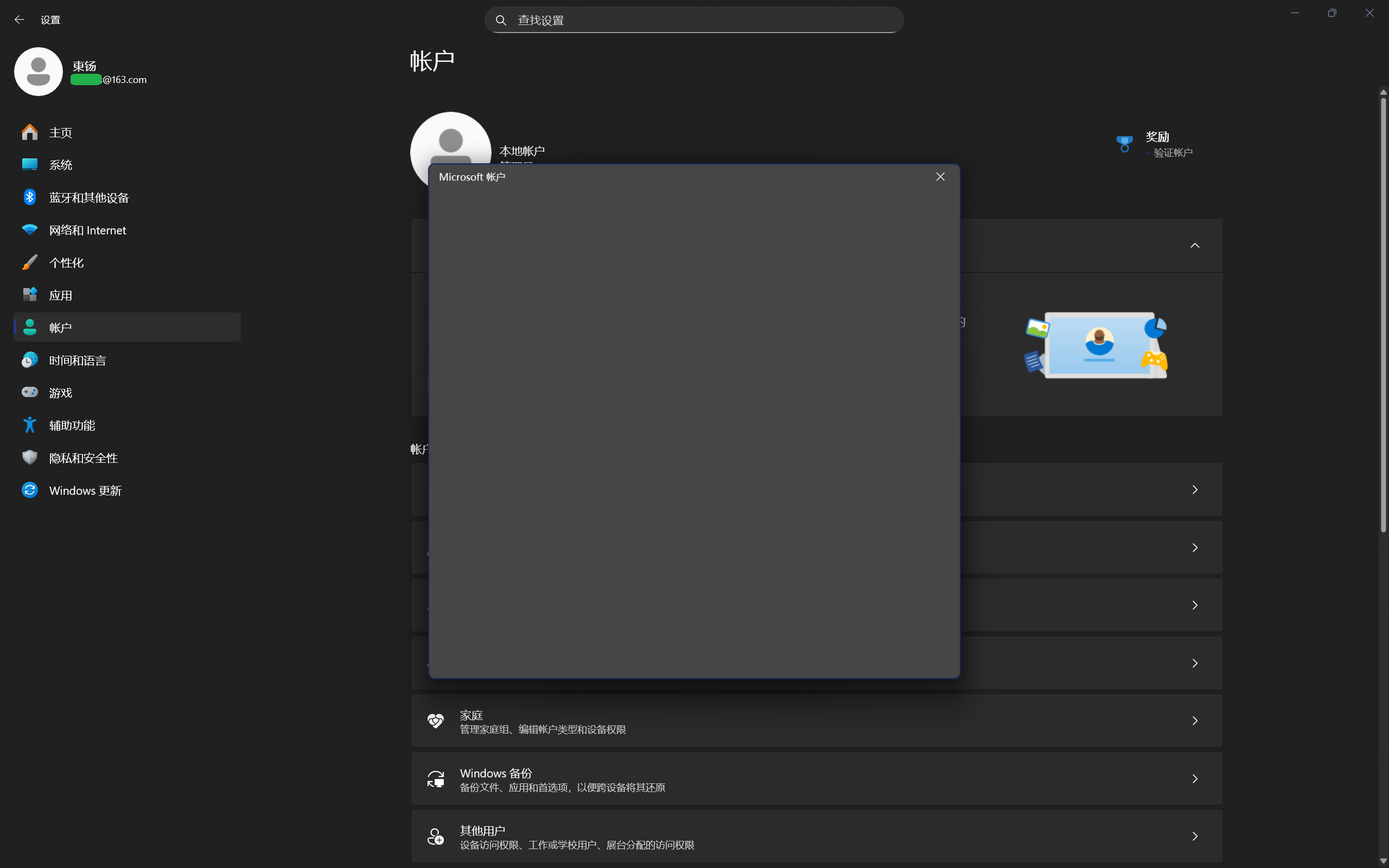
Task: Select System in the sidebar
Action: pyautogui.click(x=60, y=165)
